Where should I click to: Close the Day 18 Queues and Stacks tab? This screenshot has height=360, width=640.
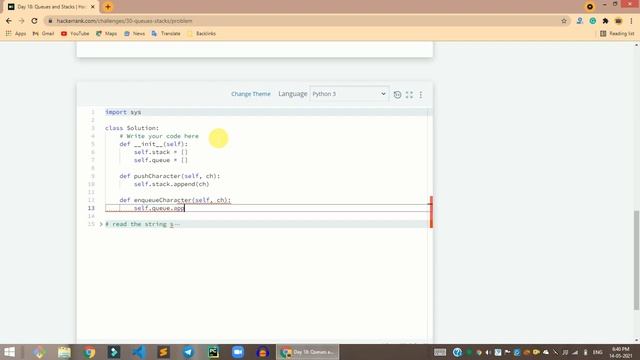point(93,7)
